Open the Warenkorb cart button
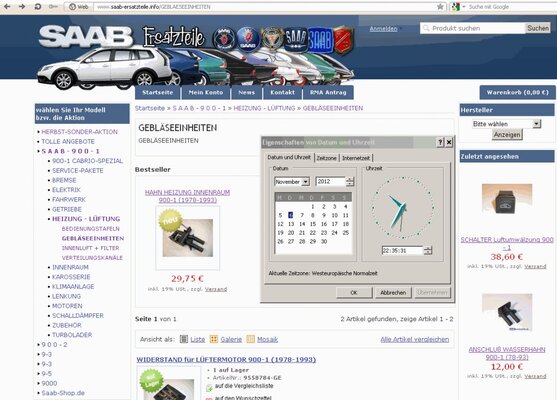The width and height of the screenshot is (557, 400). [518, 92]
